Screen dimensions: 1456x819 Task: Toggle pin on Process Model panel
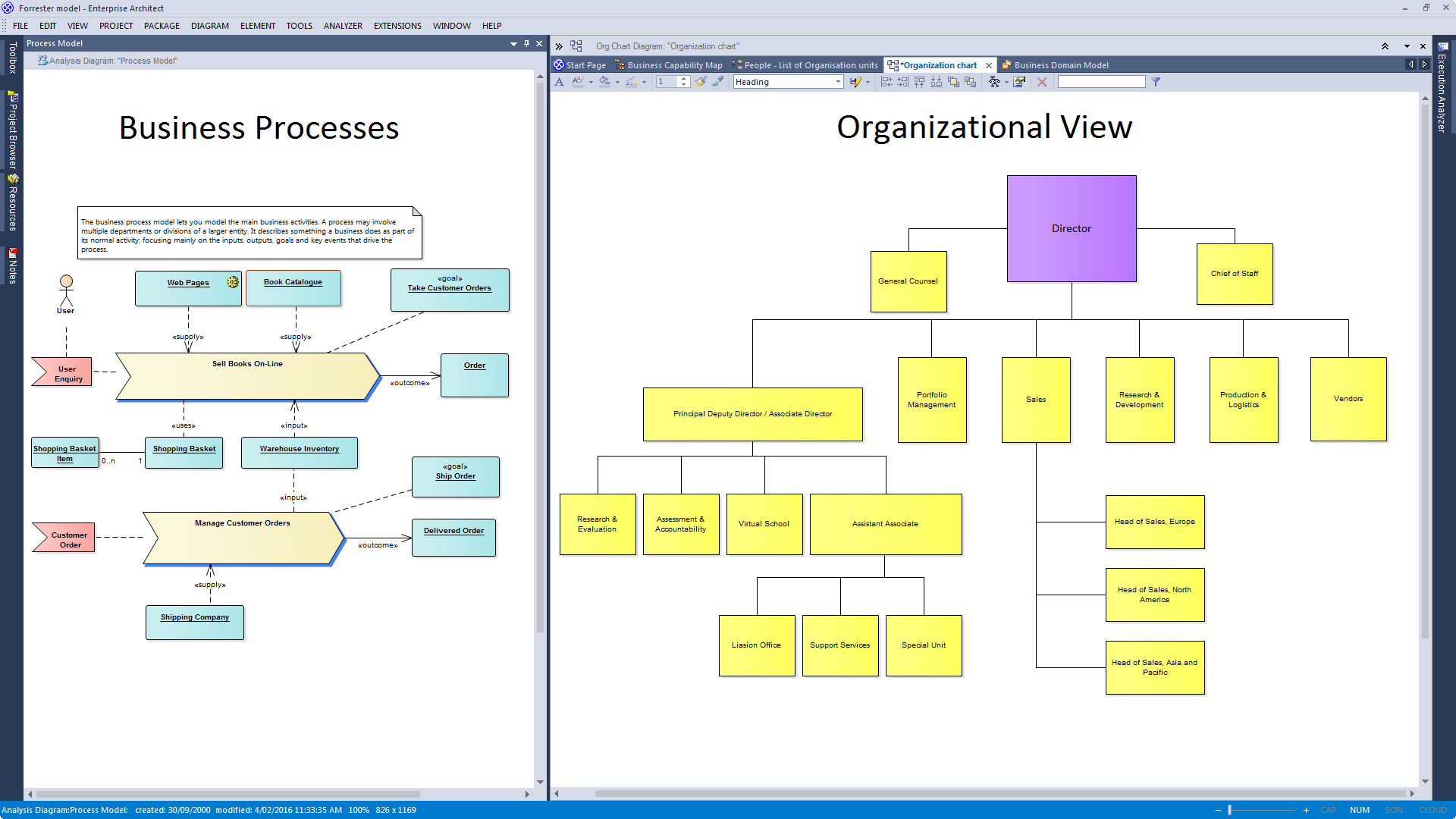click(526, 43)
